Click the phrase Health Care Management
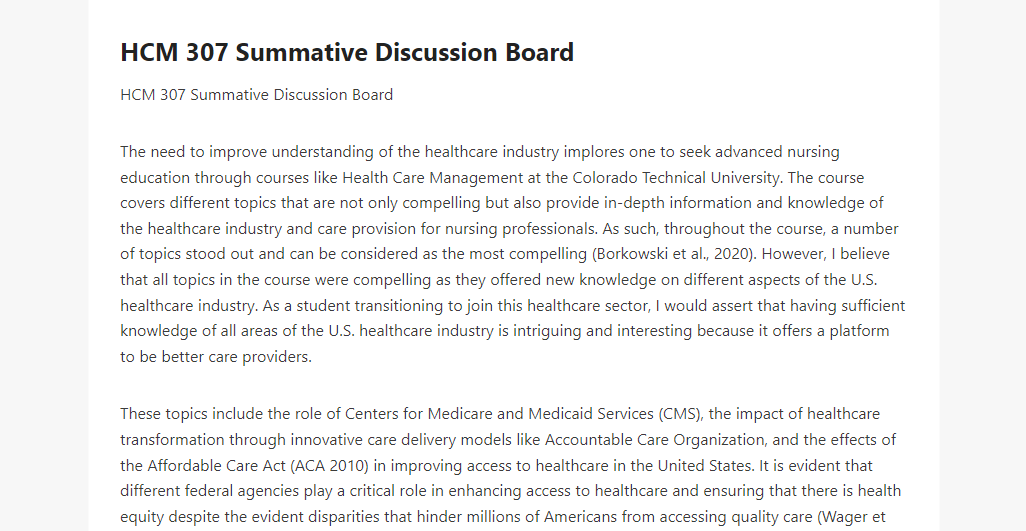 [433, 178]
